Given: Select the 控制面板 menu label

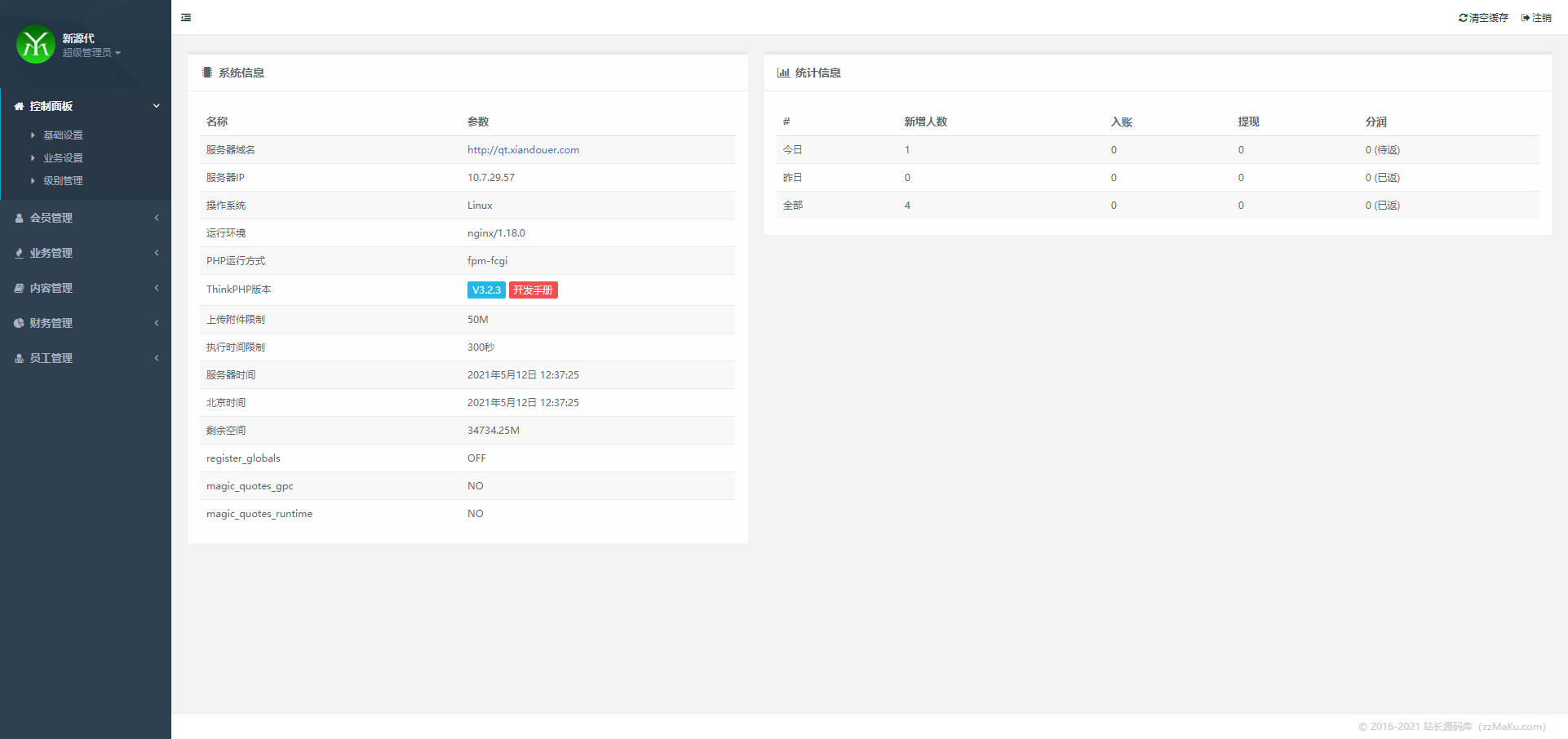Looking at the screenshot, I should click(51, 106).
